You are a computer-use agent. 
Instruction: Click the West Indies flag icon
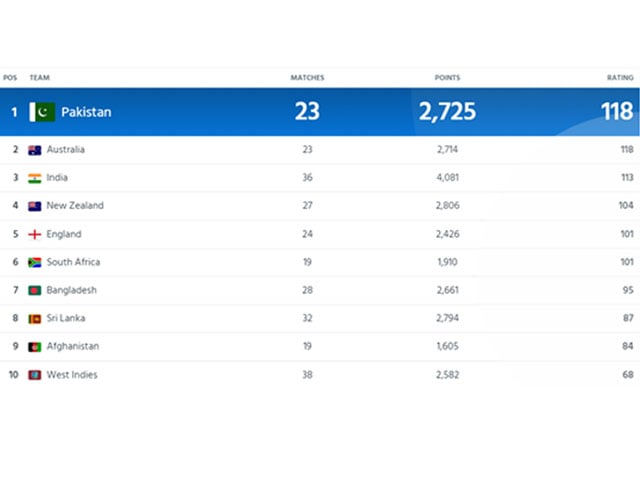tap(35, 375)
